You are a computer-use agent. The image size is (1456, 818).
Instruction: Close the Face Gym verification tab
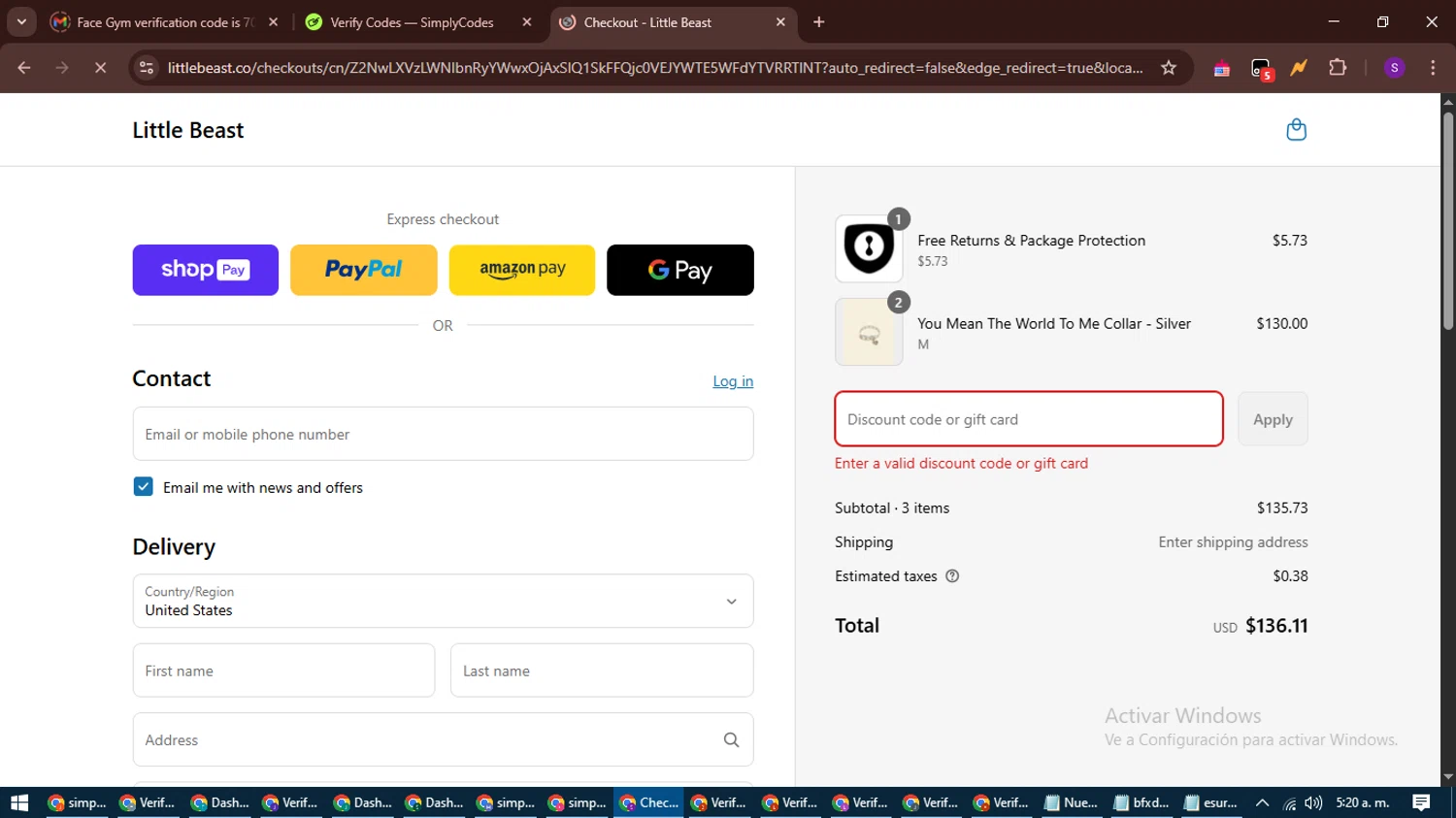[x=273, y=22]
